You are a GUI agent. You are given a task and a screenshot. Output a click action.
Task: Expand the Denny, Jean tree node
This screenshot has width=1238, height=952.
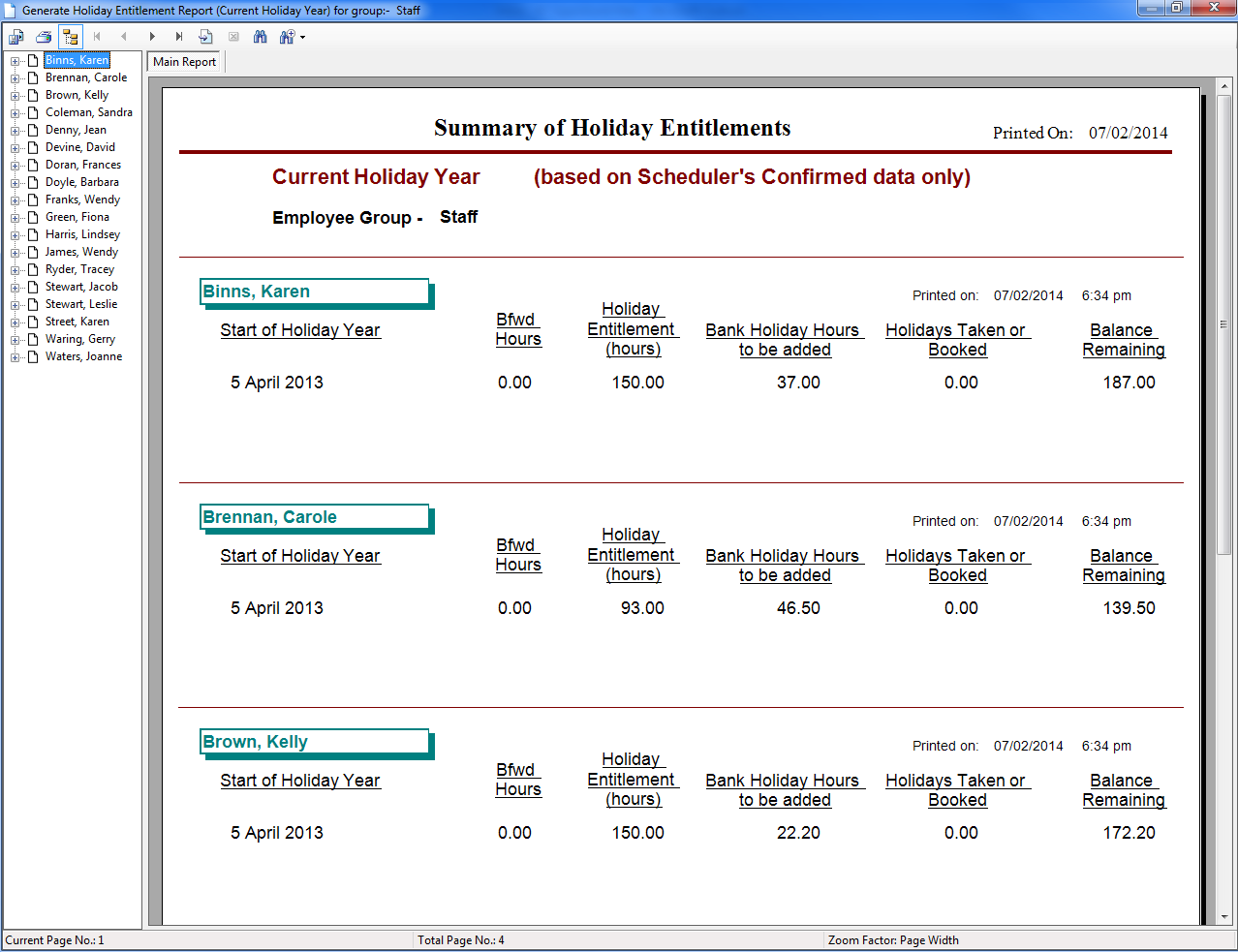click(15, 131)
